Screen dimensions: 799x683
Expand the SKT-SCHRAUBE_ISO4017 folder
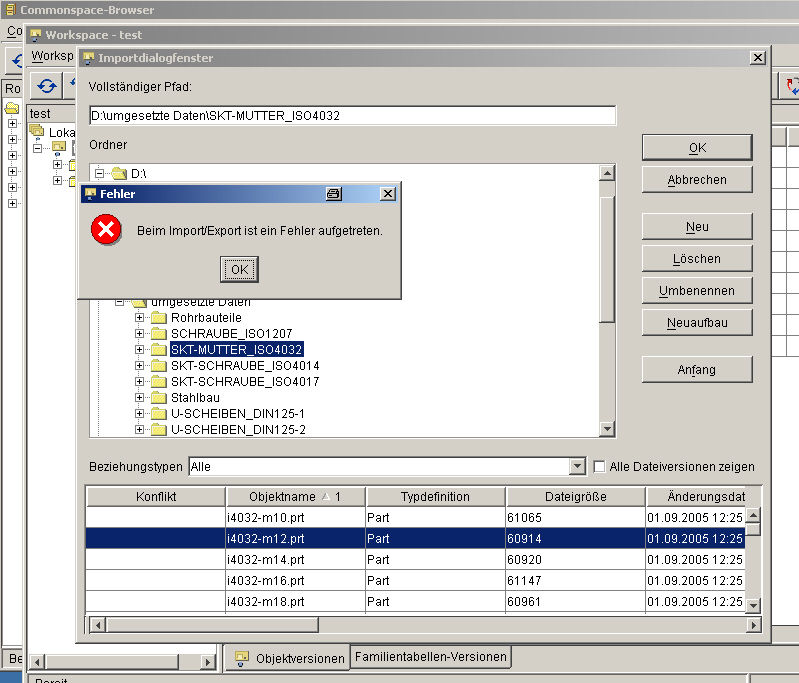[139, 381]
